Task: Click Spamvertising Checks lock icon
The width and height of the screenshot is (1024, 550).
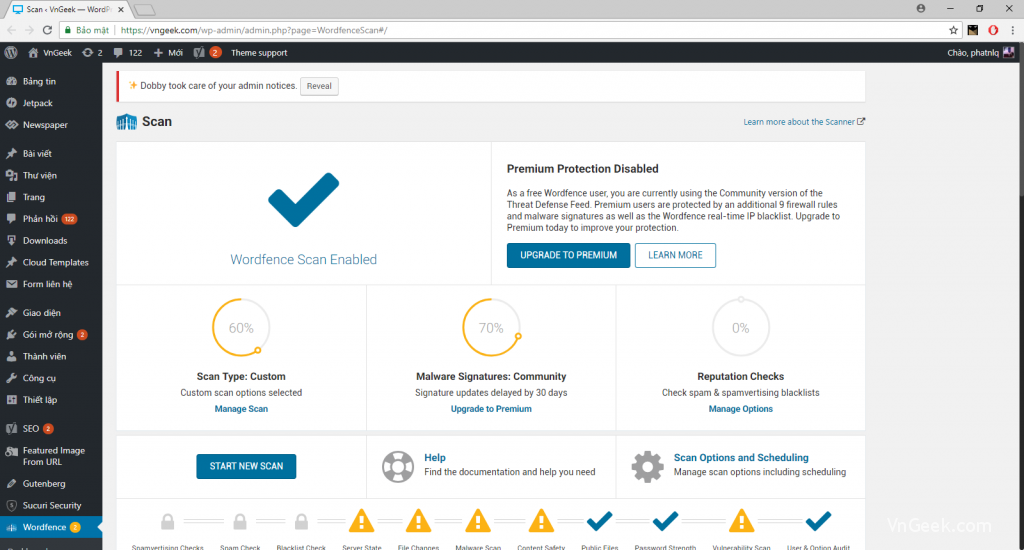Action: [168, 522]
